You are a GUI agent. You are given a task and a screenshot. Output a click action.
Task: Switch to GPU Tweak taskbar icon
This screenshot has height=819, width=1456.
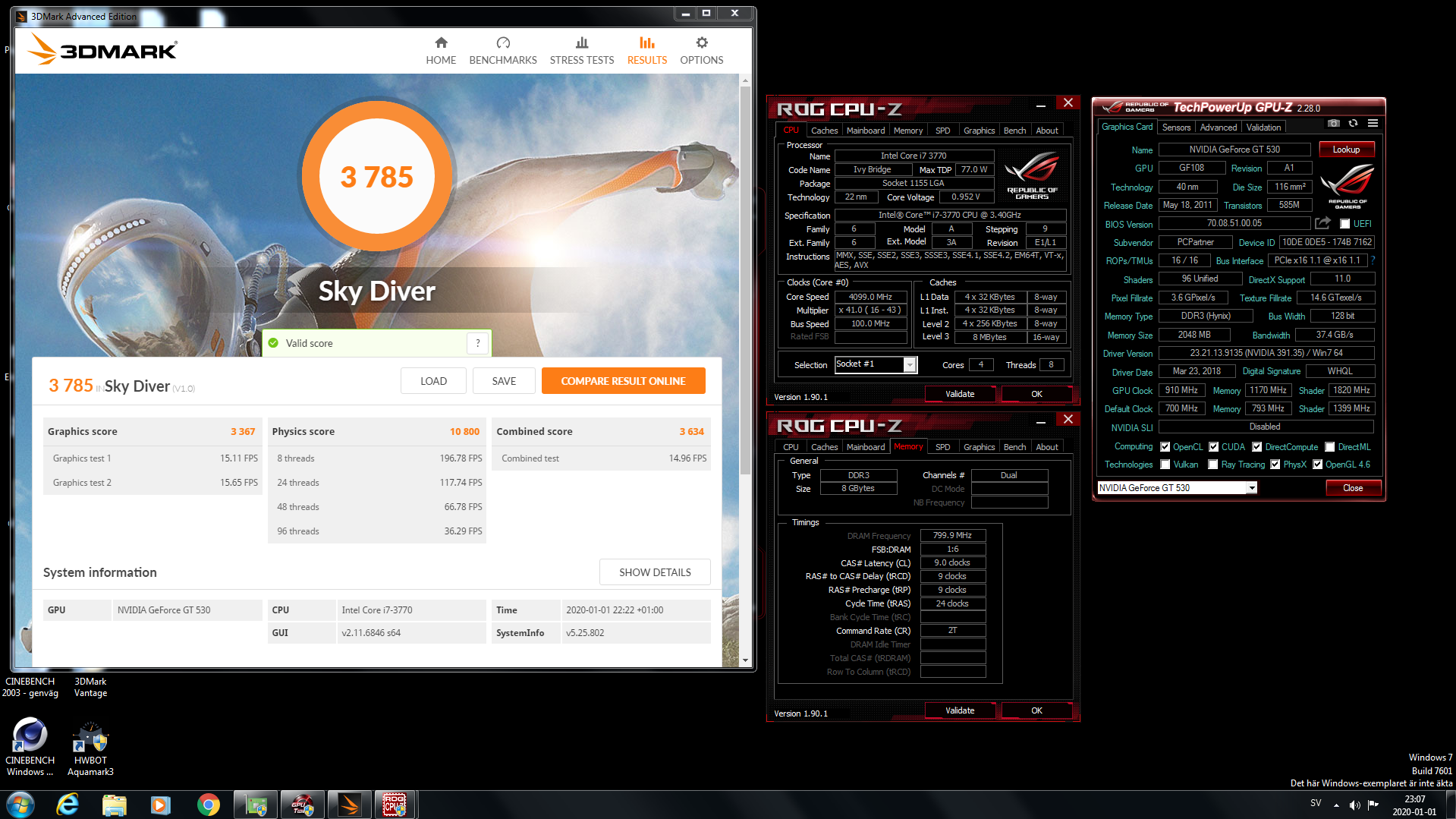[x=302, y=805]
